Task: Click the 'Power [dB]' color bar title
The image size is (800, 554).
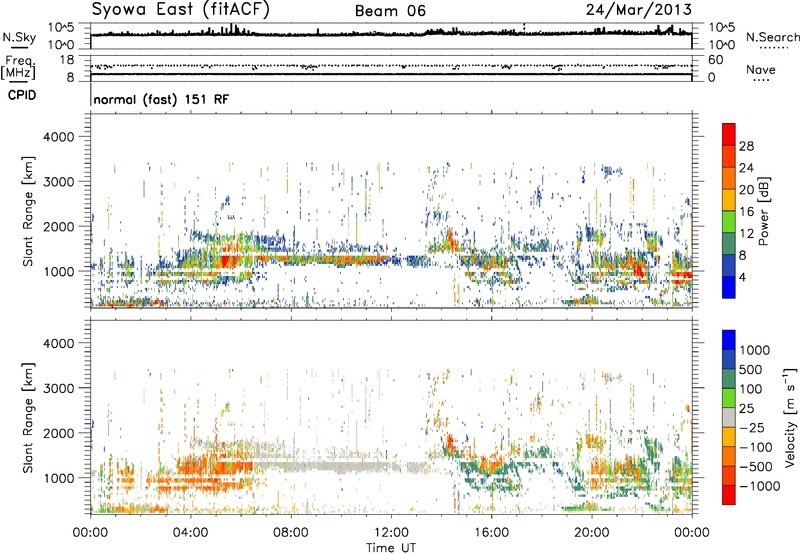Action: point(763,211)
